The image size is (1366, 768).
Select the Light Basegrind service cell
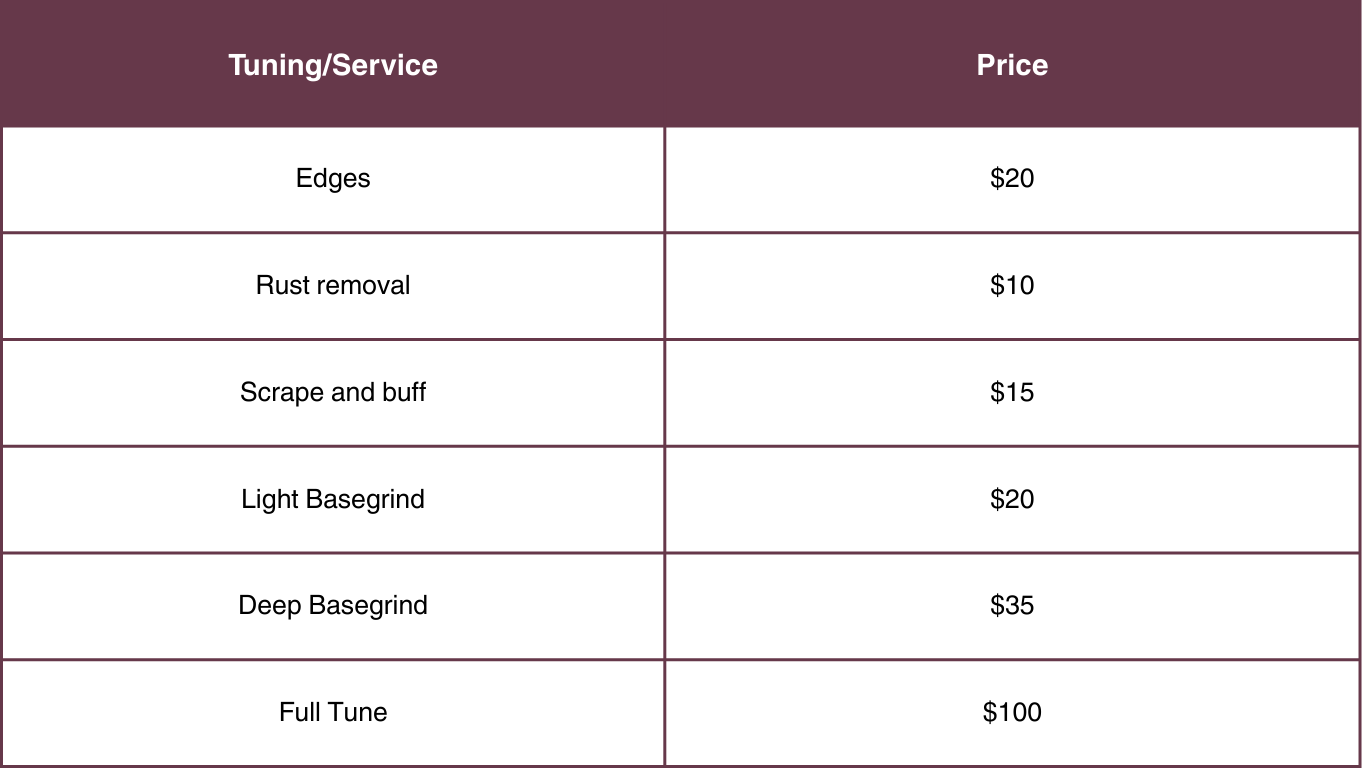pyautogui.click(x=333, y=499)
